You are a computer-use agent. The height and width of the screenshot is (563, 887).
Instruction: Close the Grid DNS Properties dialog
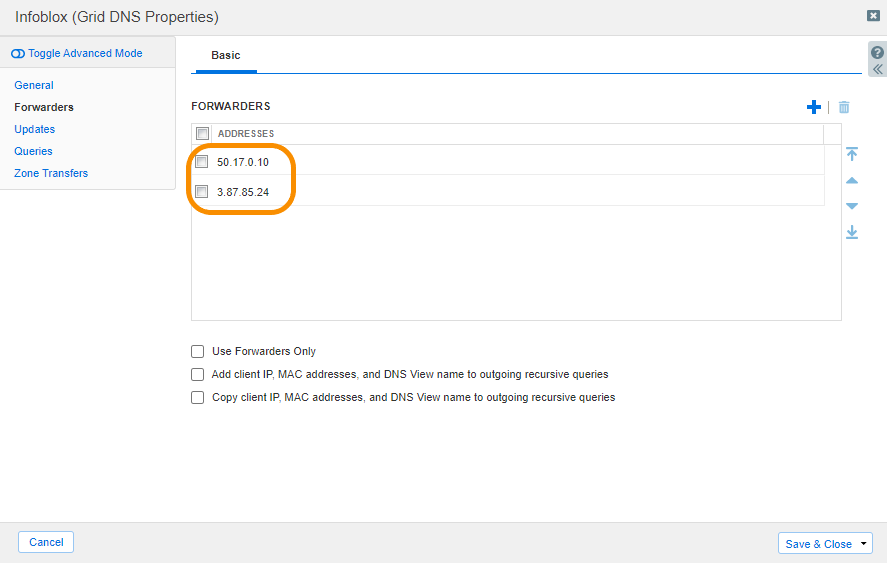coord(873,16)
